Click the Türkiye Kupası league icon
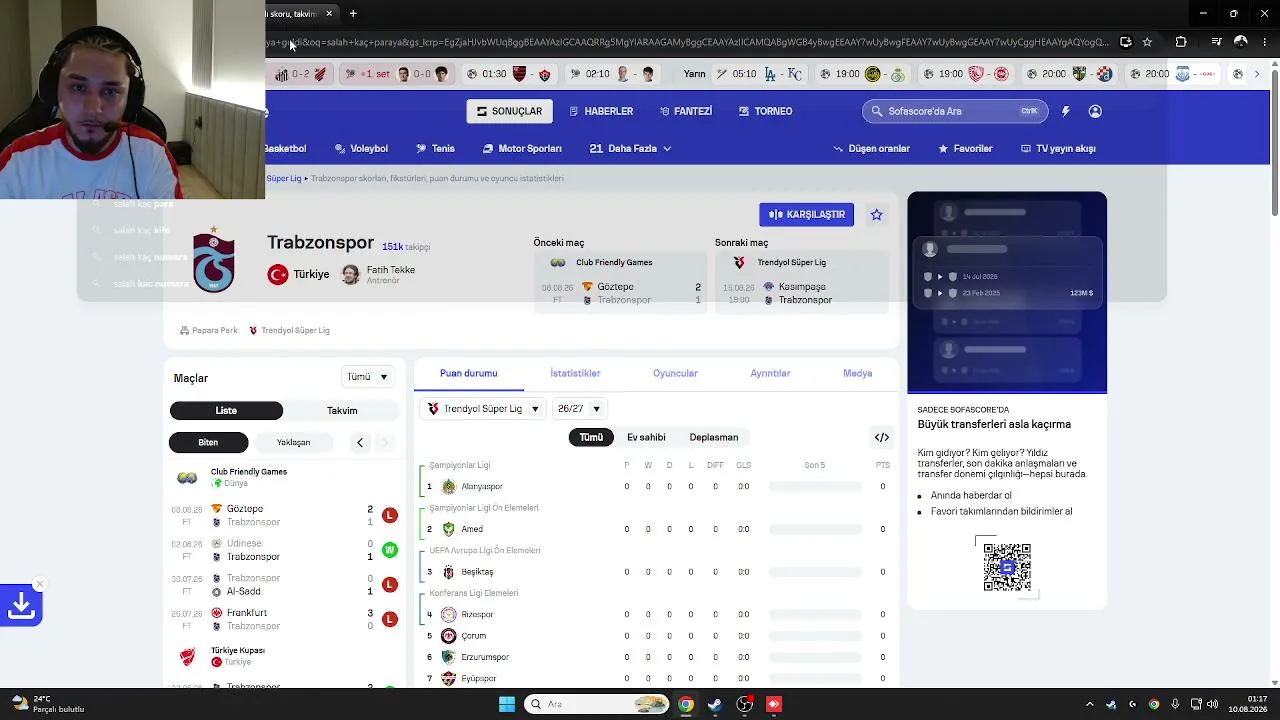The height and width of the screenshot is (720, 1280). click(187, 657)
